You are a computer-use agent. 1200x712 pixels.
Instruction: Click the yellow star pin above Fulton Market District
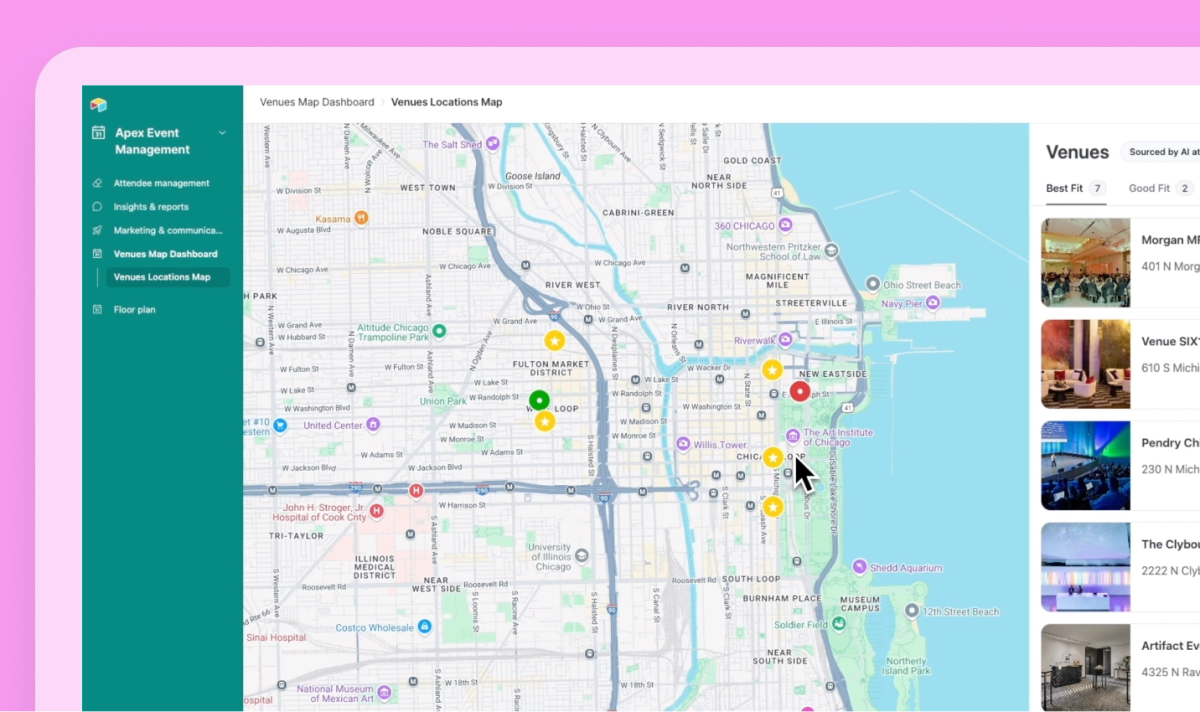click(x=554, y=340)
